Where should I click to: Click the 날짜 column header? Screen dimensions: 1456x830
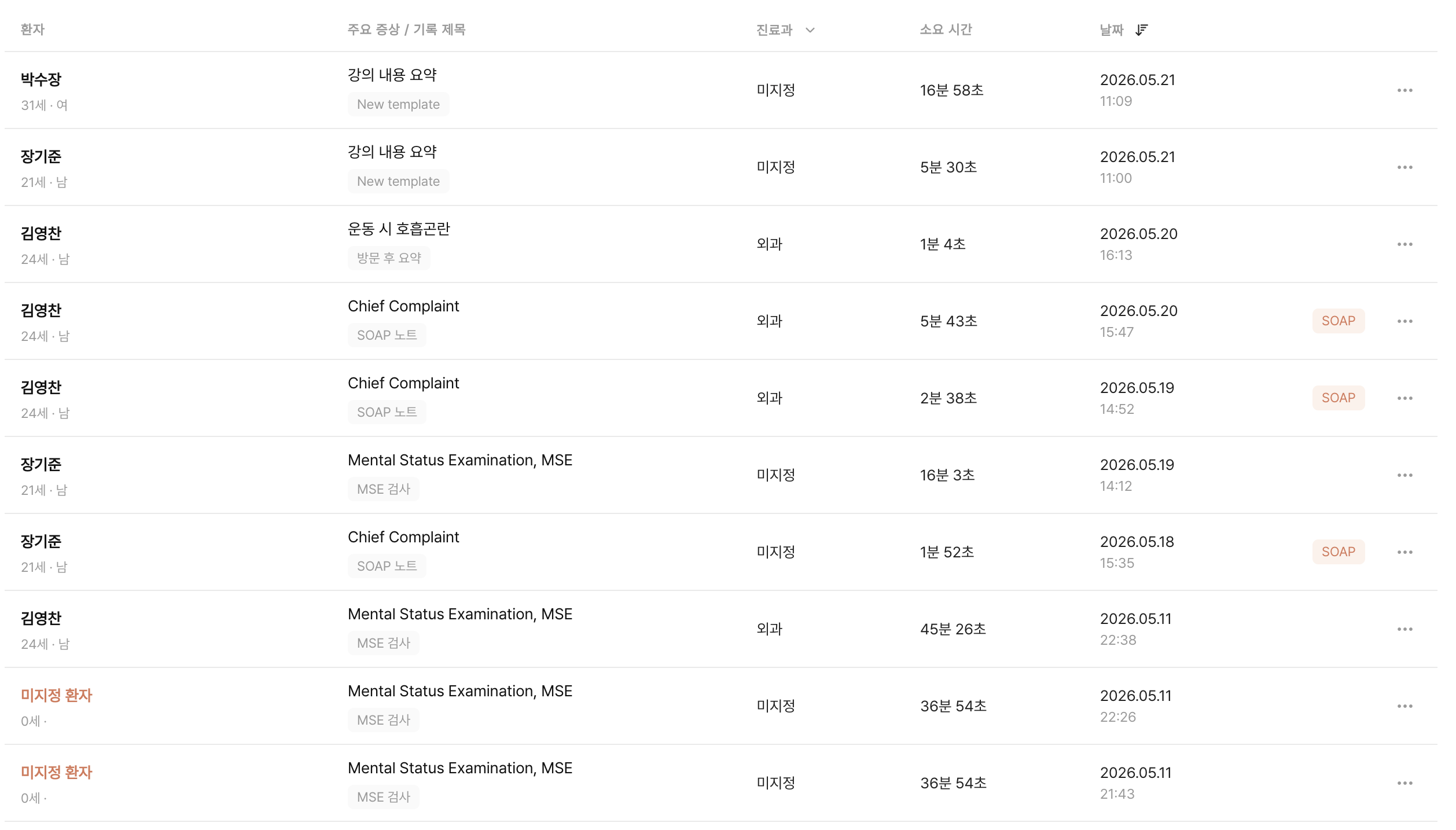pyautogui.click(x=1111, y=30)
